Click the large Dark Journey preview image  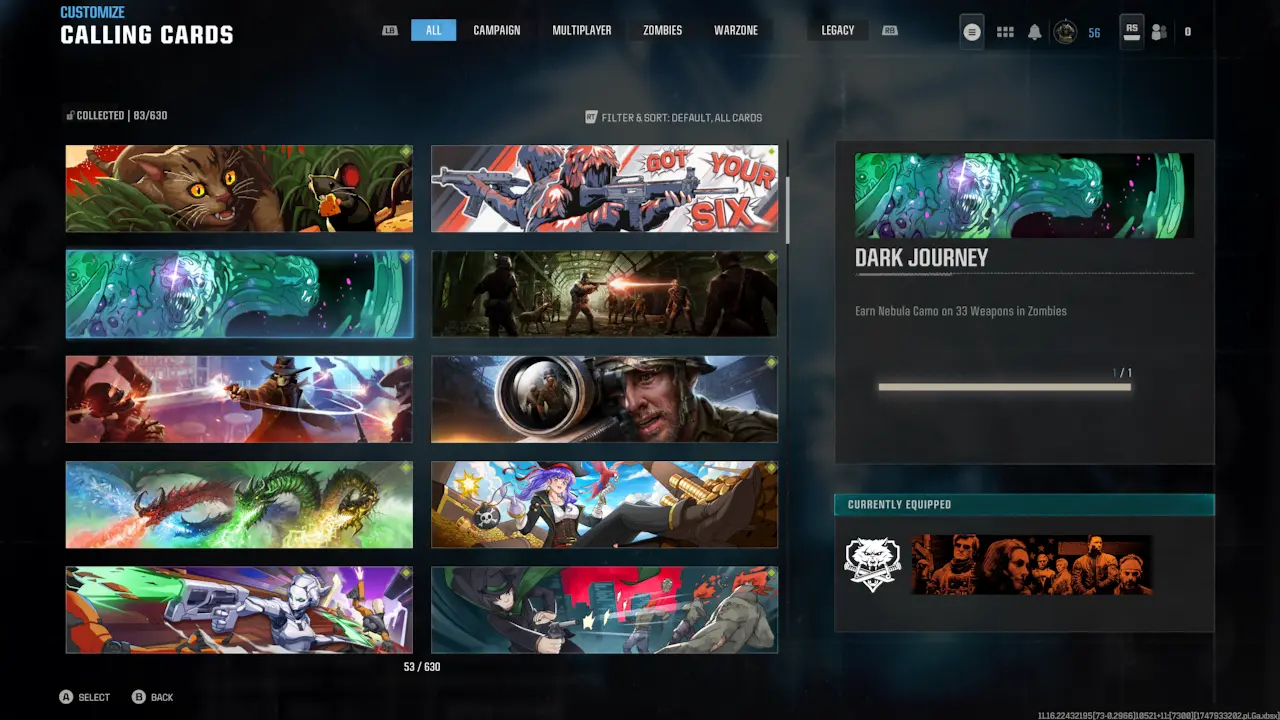[1024, 195]
